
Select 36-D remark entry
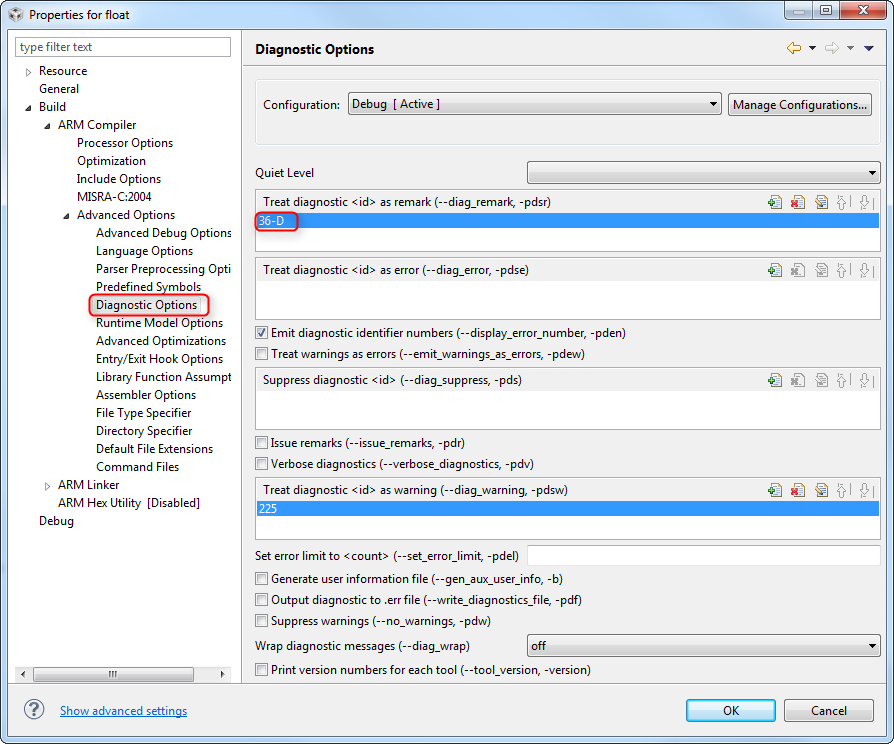[567, 221]
